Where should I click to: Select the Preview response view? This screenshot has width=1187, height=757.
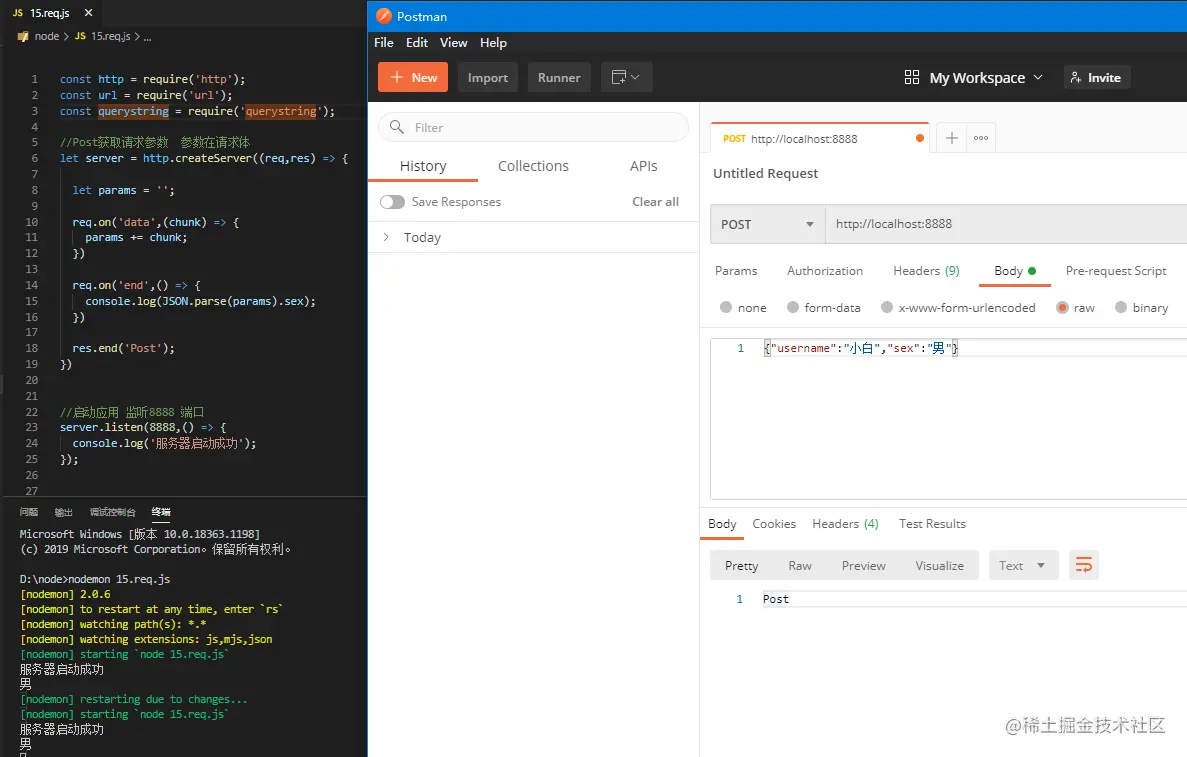pyautogui.click(x=863, y=565)
